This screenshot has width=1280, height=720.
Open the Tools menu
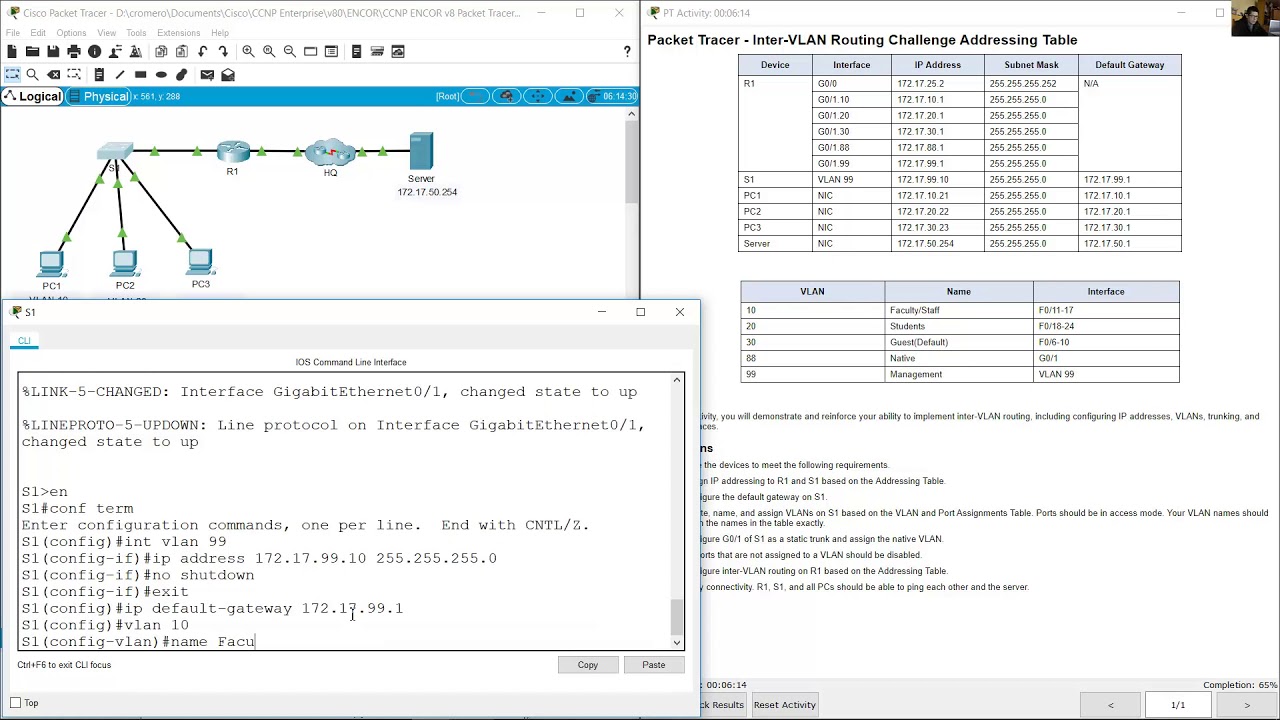click(x=136, y=33)
